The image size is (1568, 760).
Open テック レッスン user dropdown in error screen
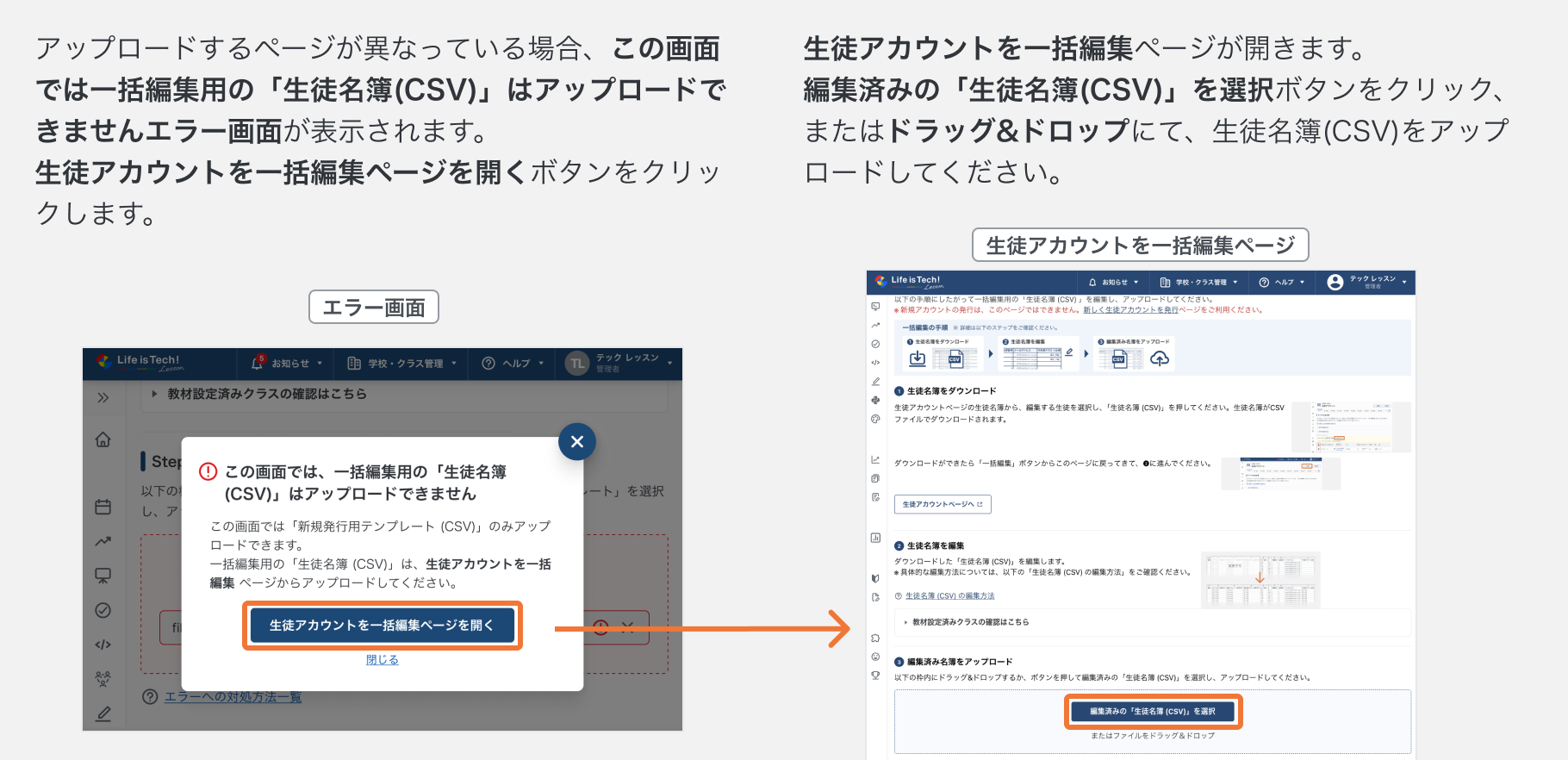point(620,363)
